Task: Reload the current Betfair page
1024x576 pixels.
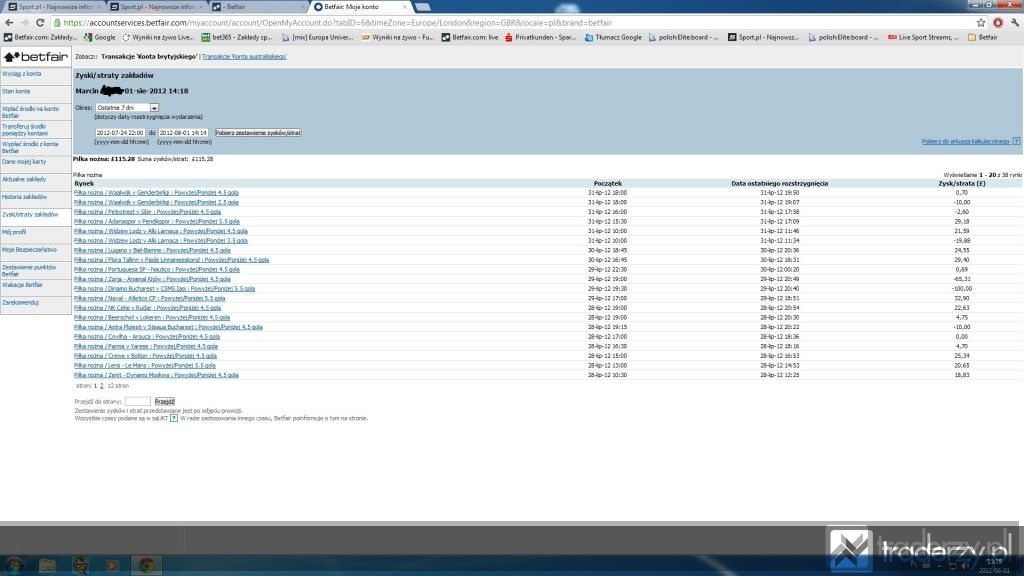Action: point(40,23)
